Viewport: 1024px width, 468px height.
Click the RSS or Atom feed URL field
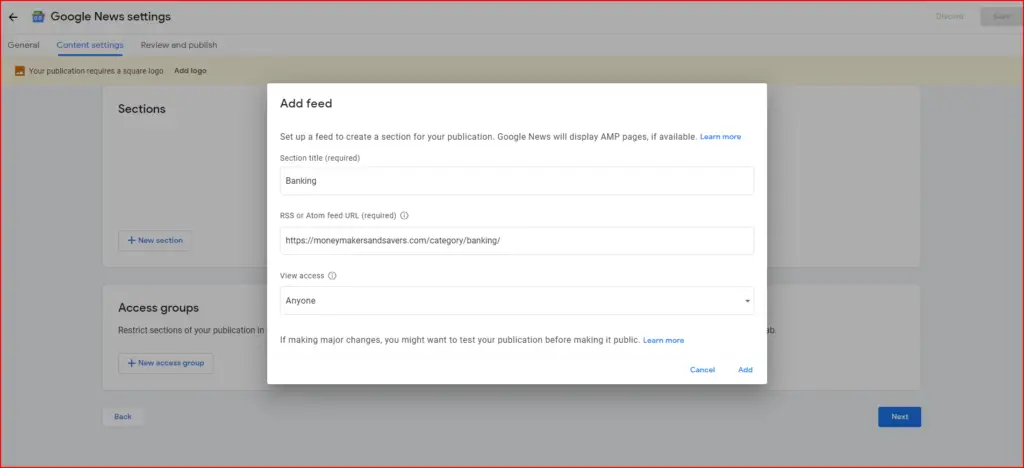pyautogui.click(x=517, y=240)
